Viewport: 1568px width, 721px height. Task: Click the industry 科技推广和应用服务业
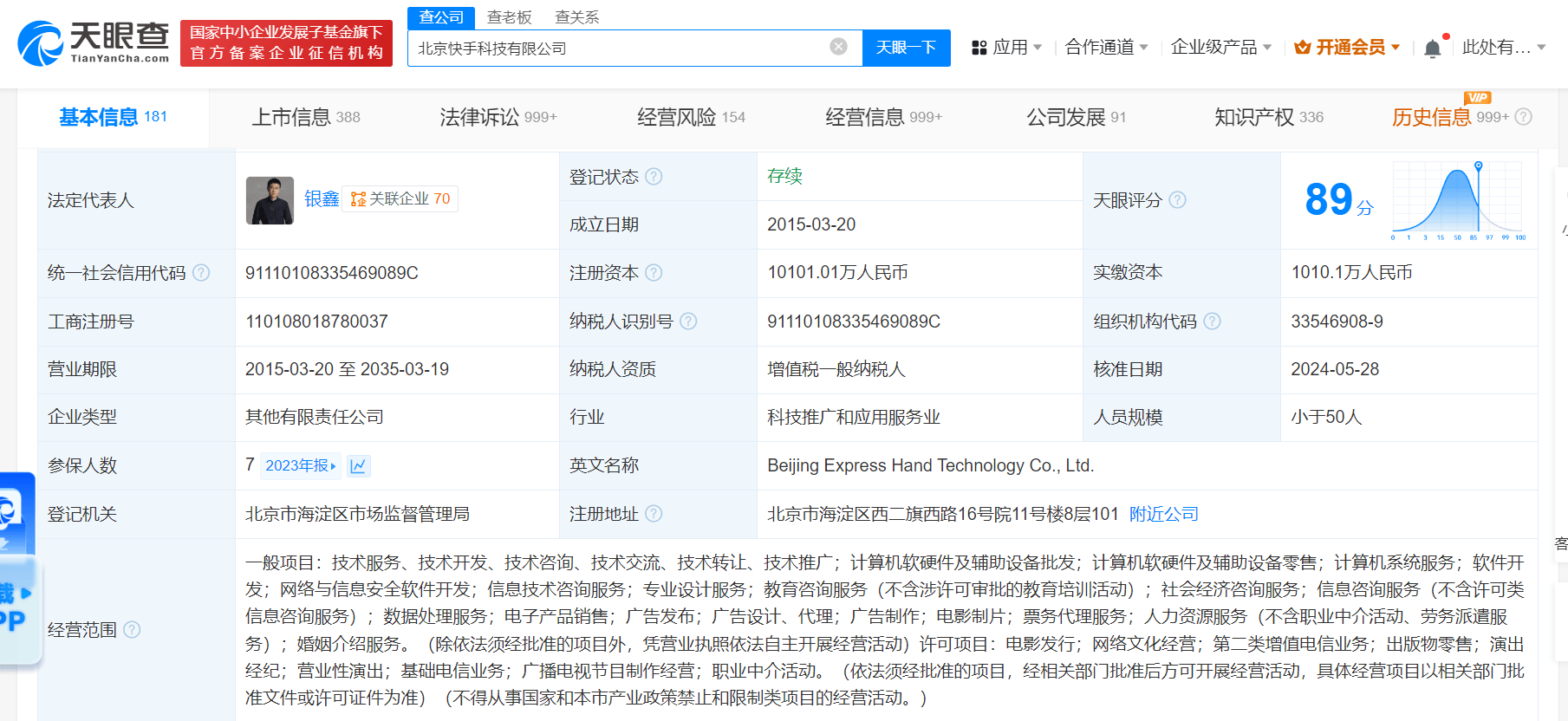[x=854, y=417]
